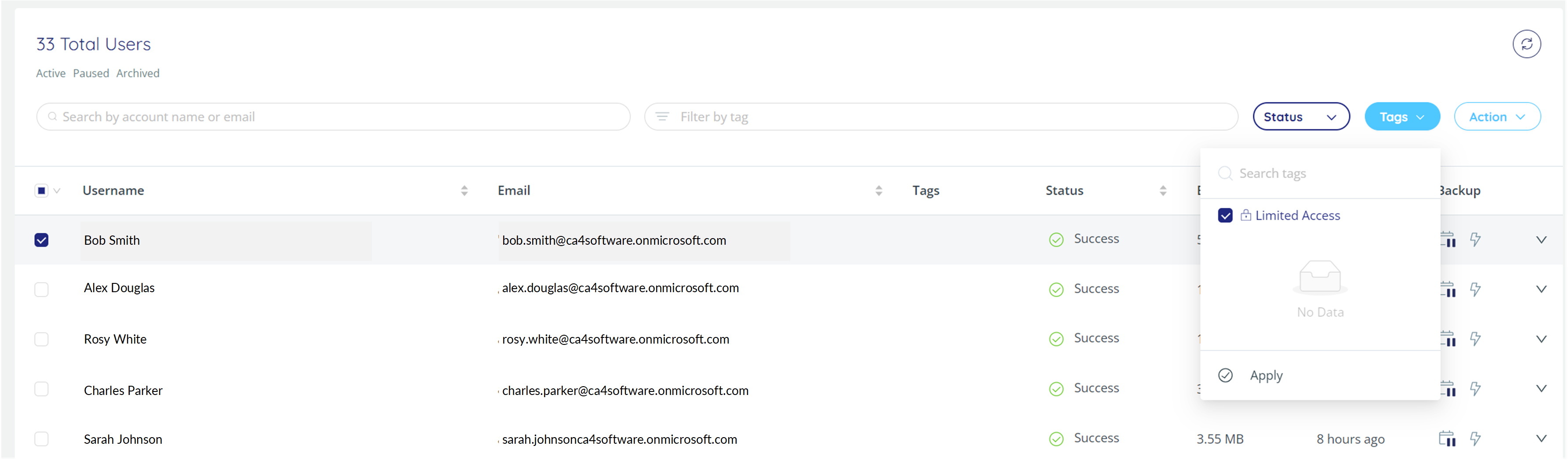Image resolution: width=1568 pixels, height=460 pixels.
Task: Sort table by Username column arrows
Action: pos(464,190)
